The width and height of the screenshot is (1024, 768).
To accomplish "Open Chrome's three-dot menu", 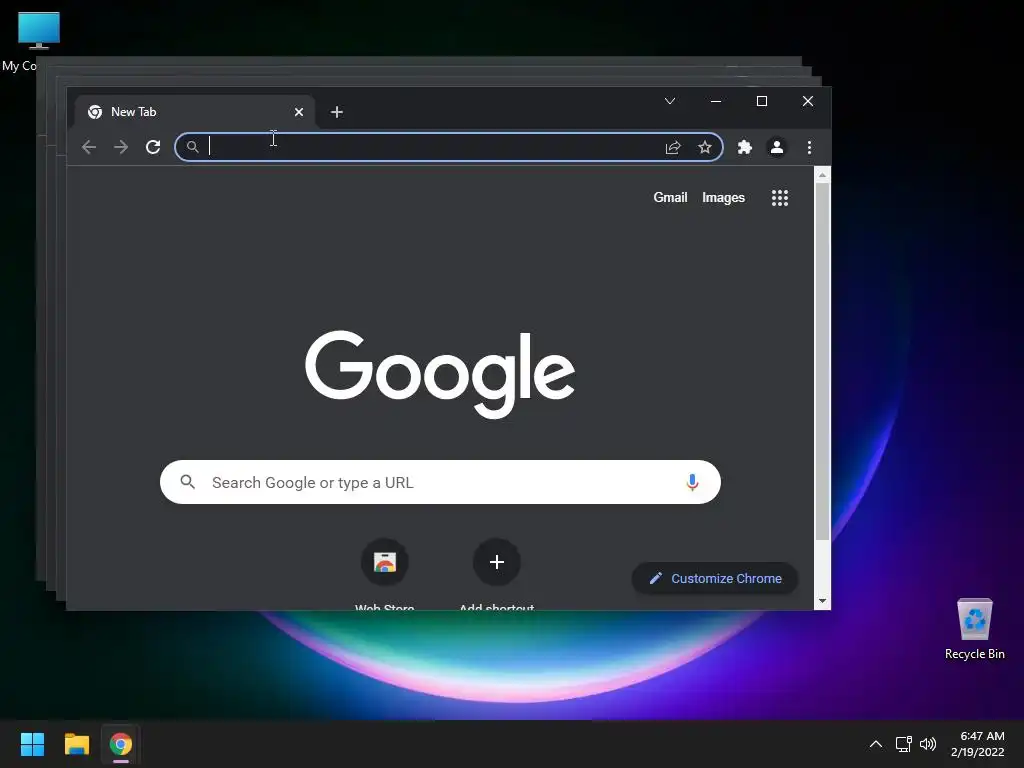I will point(809,147).
